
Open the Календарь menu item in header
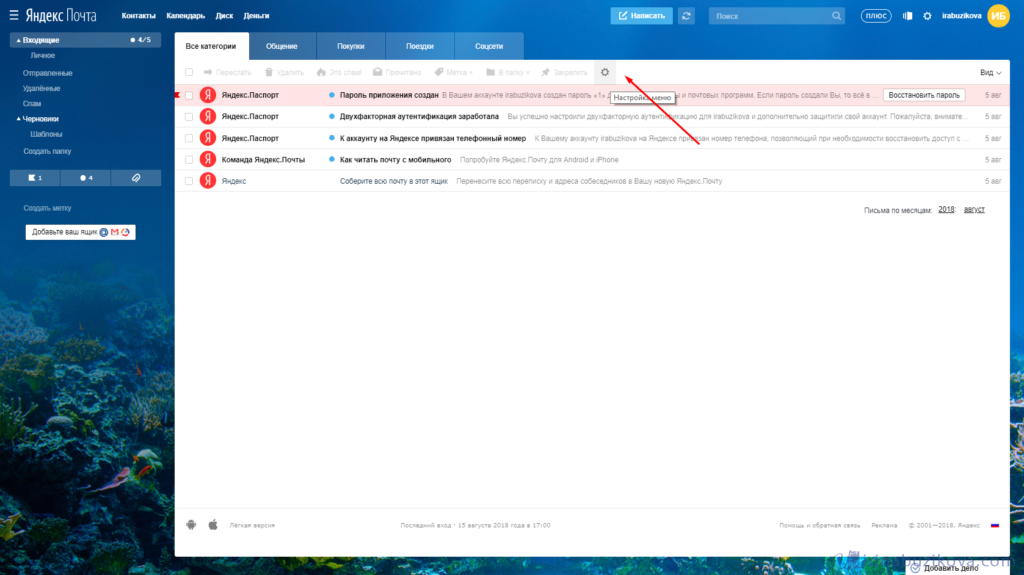pos(185,16)
